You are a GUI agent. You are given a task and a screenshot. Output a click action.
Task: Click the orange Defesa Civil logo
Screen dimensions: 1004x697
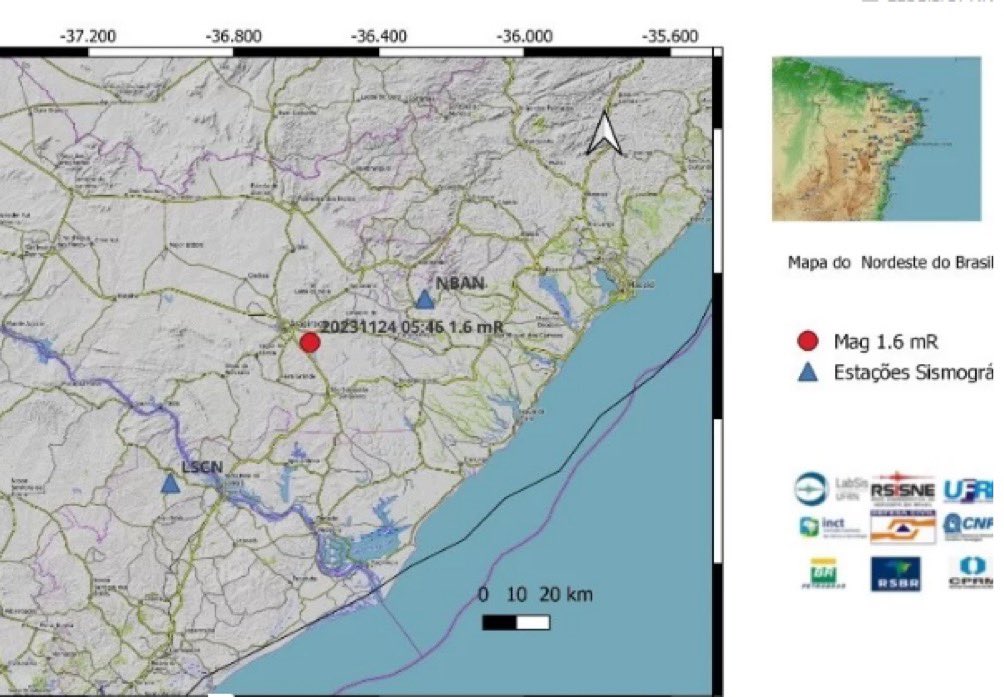903,527
